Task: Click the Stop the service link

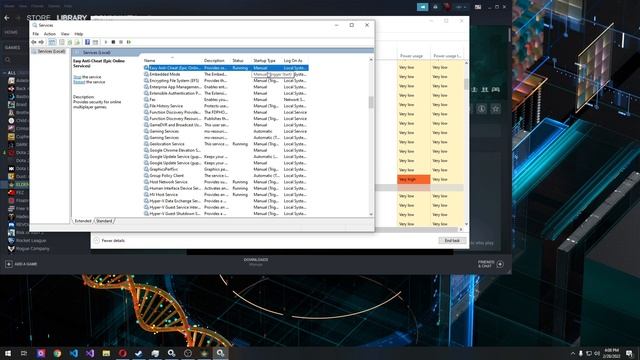Action: (x=77, y=77)
